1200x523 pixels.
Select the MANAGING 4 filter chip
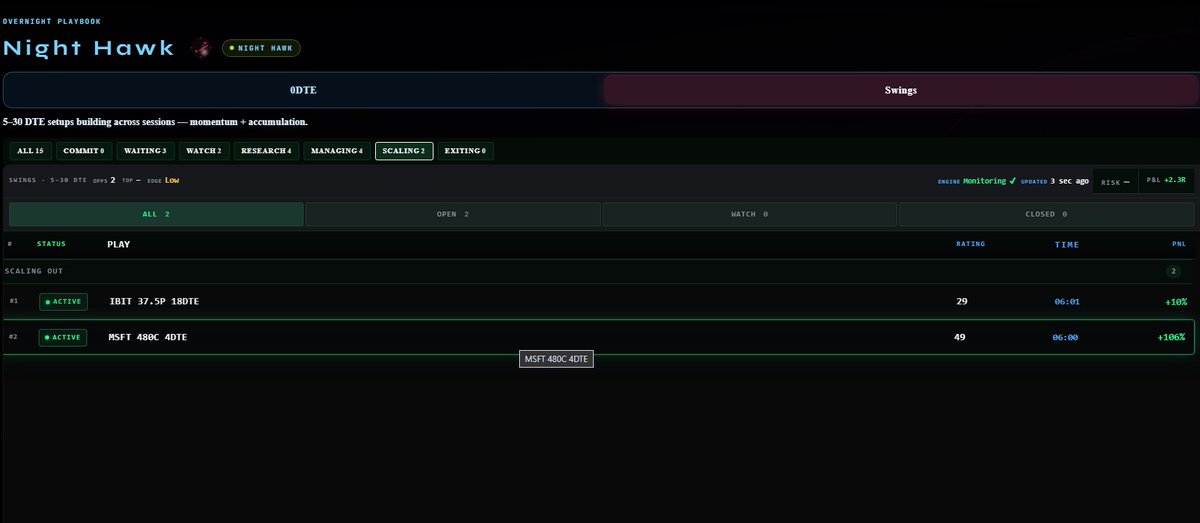click(x=336, y=151)
